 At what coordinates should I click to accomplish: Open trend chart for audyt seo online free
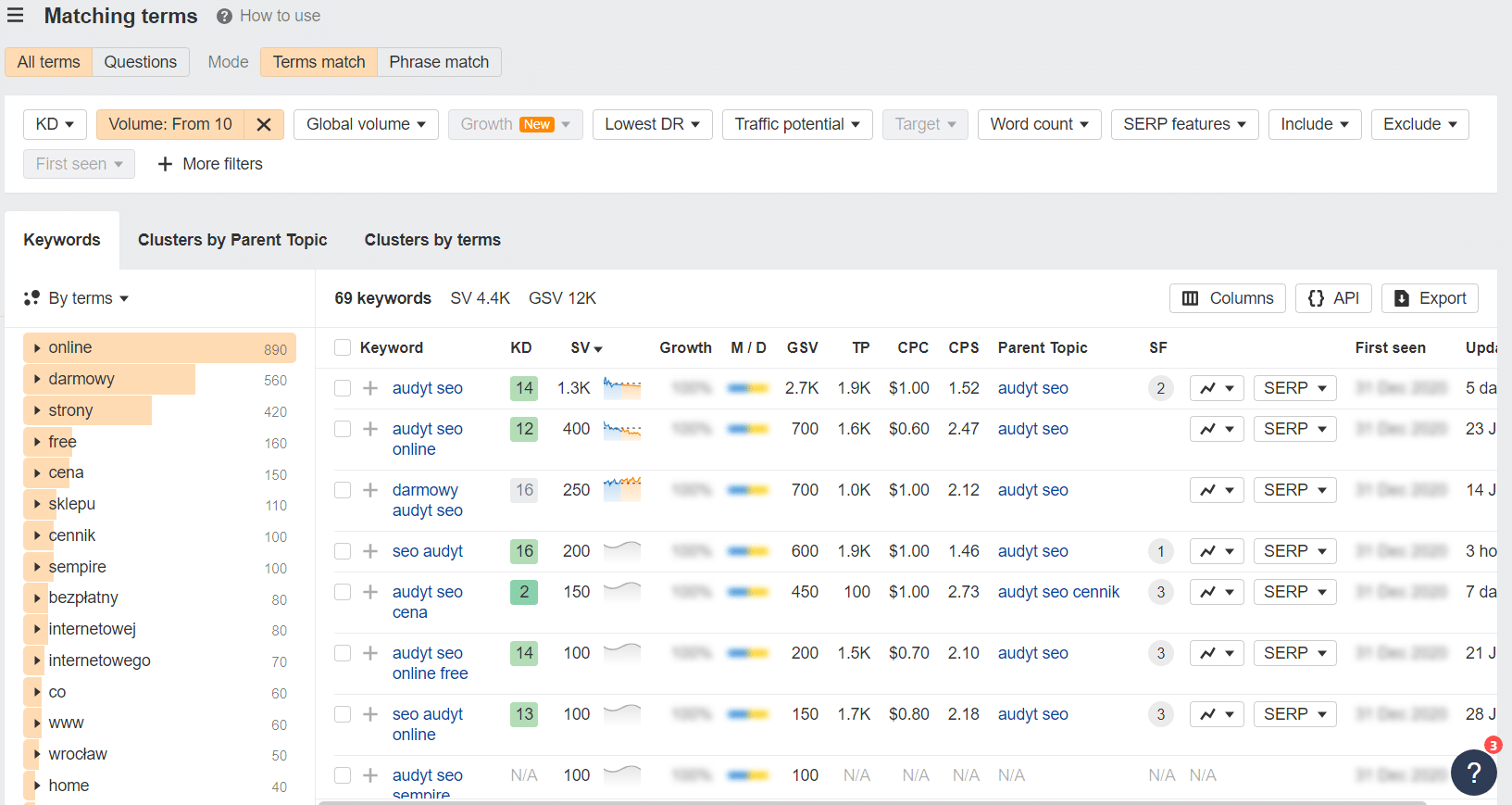coord(1217,653)
